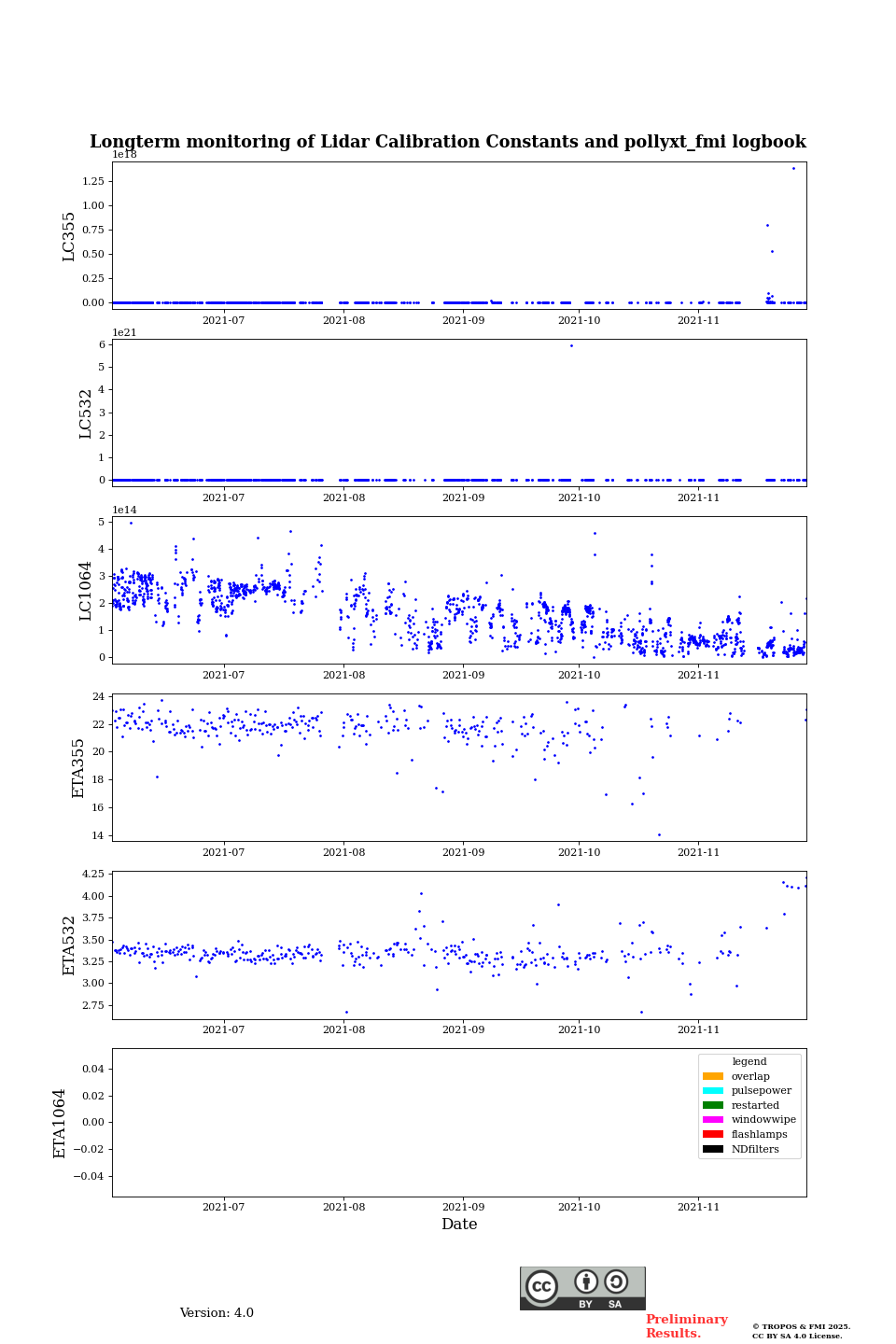Image resolution: width=896 pixels, height=1344 pixels.
Task: Click the chart title about Lidar Calibration Constants
Action: pos(448,142)
